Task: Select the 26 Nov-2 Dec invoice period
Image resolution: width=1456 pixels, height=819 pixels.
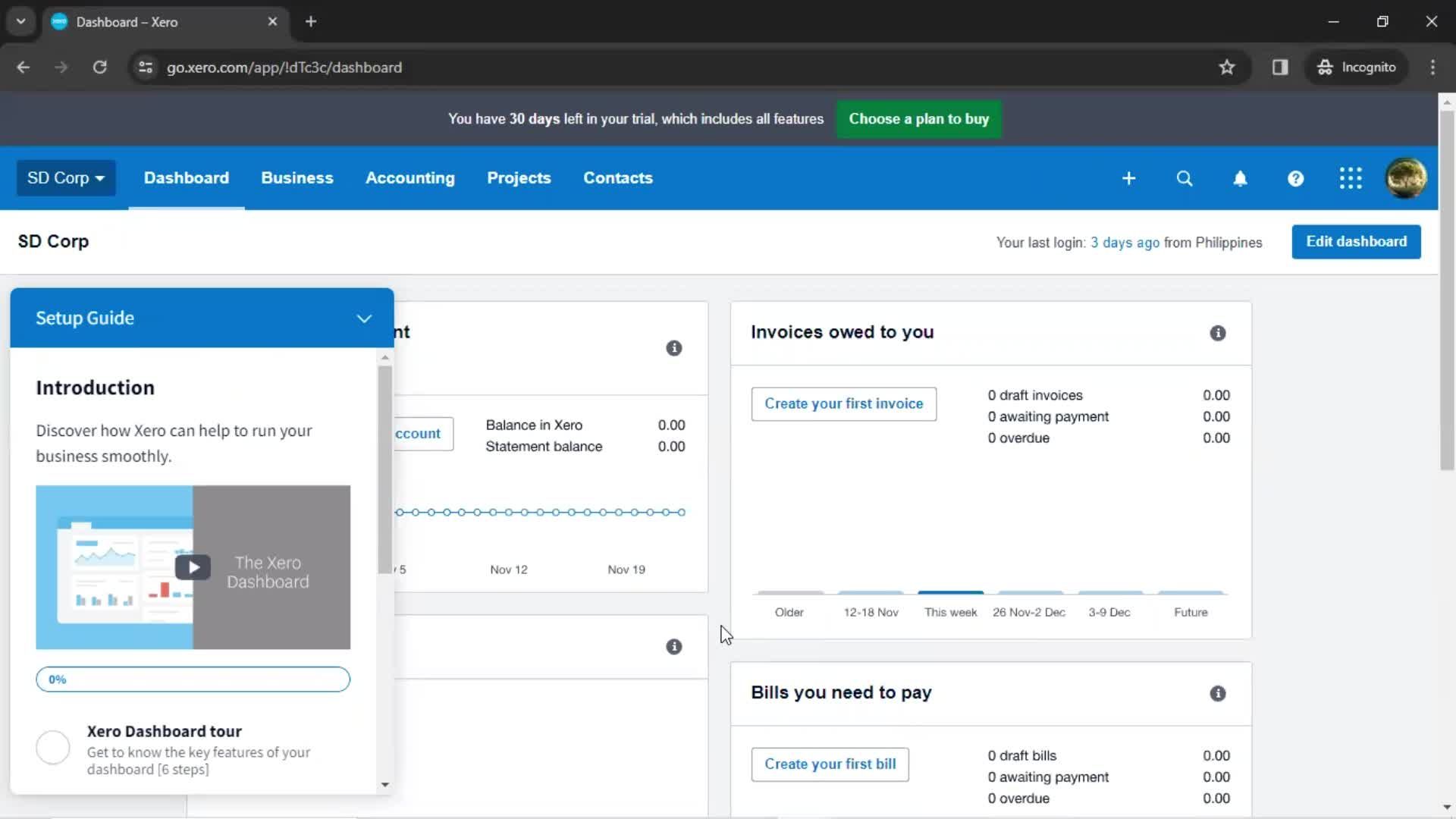Action: (1029, 612)
